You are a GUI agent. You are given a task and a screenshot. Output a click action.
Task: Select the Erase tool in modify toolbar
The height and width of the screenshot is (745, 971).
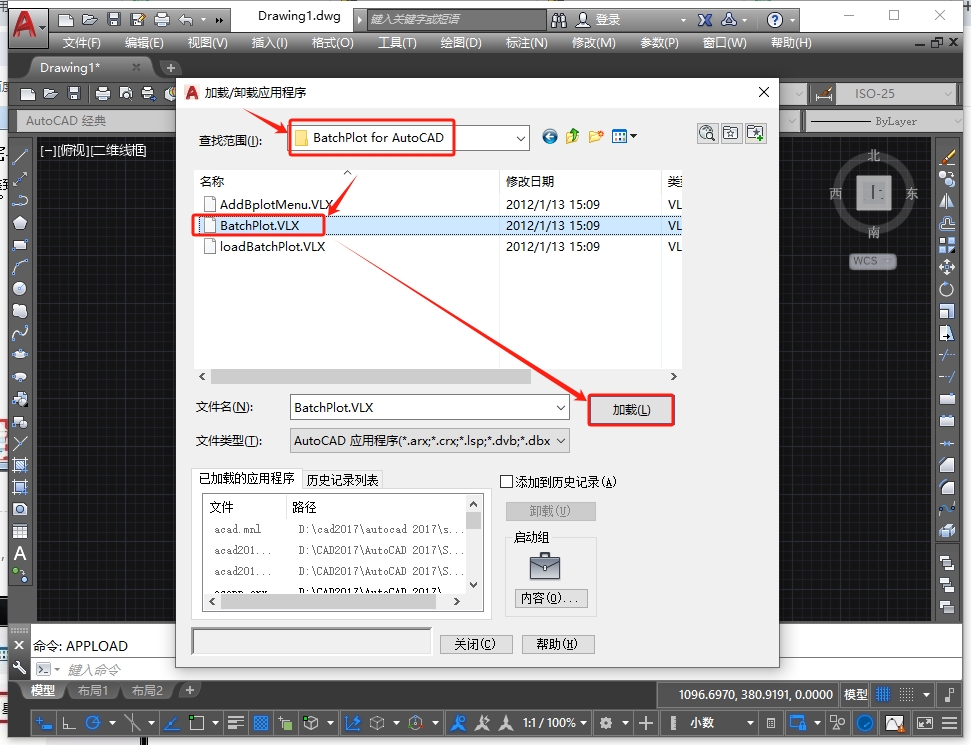[x=947, y=157]
